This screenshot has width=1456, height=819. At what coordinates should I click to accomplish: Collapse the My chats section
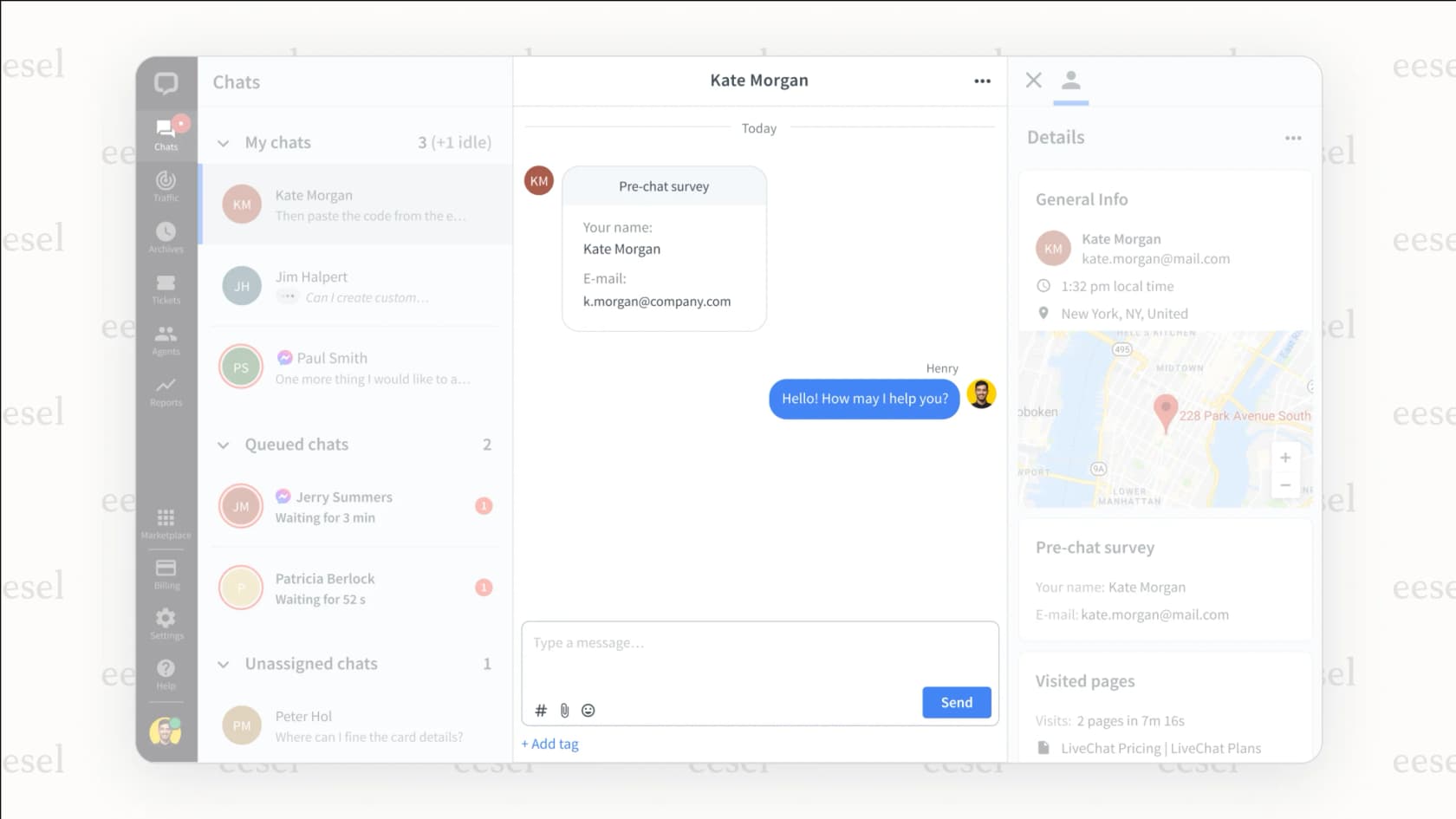pyautogui.click(x=224, y=143)
